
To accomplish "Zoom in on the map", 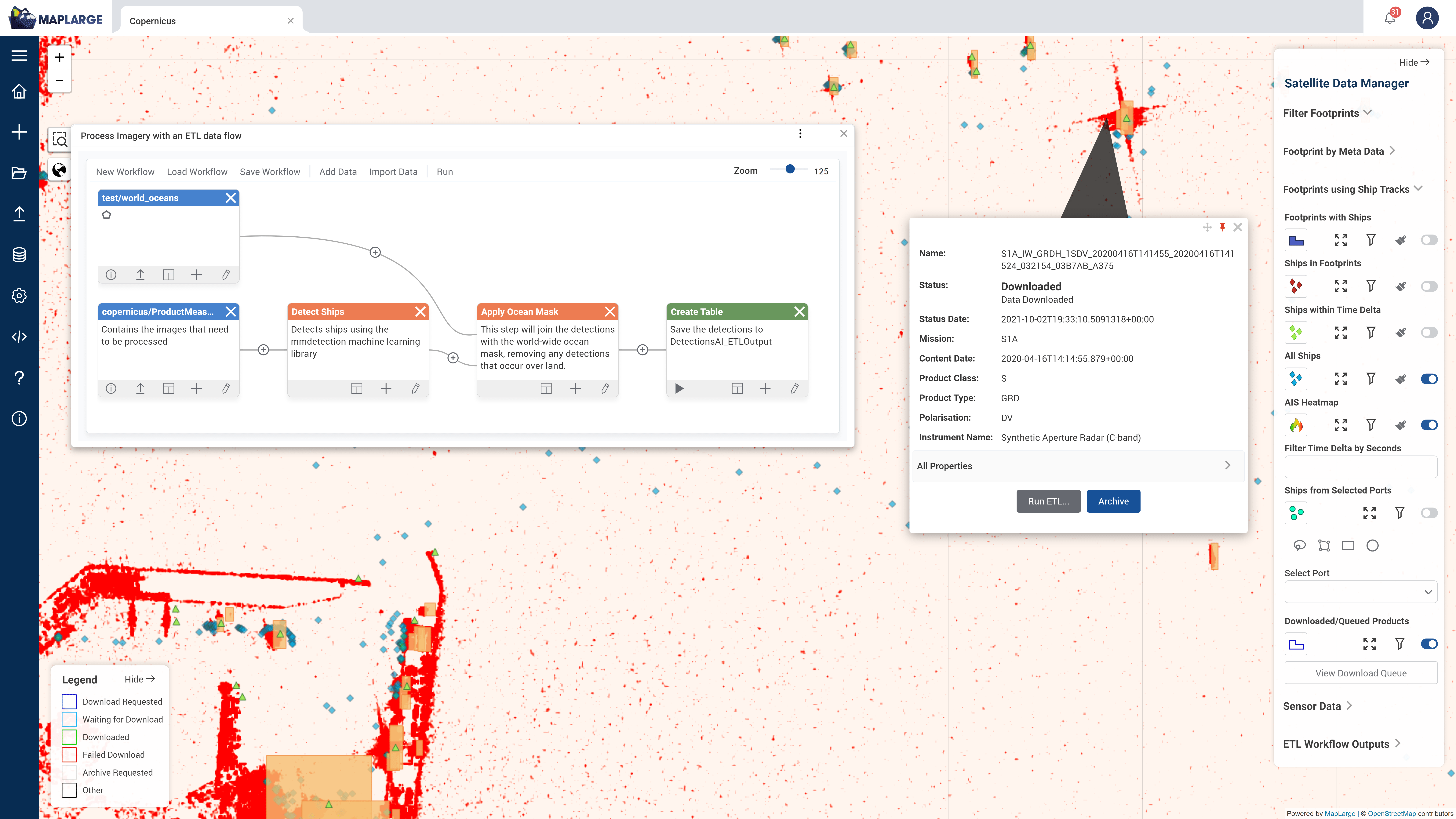I will tap(59, 57).
